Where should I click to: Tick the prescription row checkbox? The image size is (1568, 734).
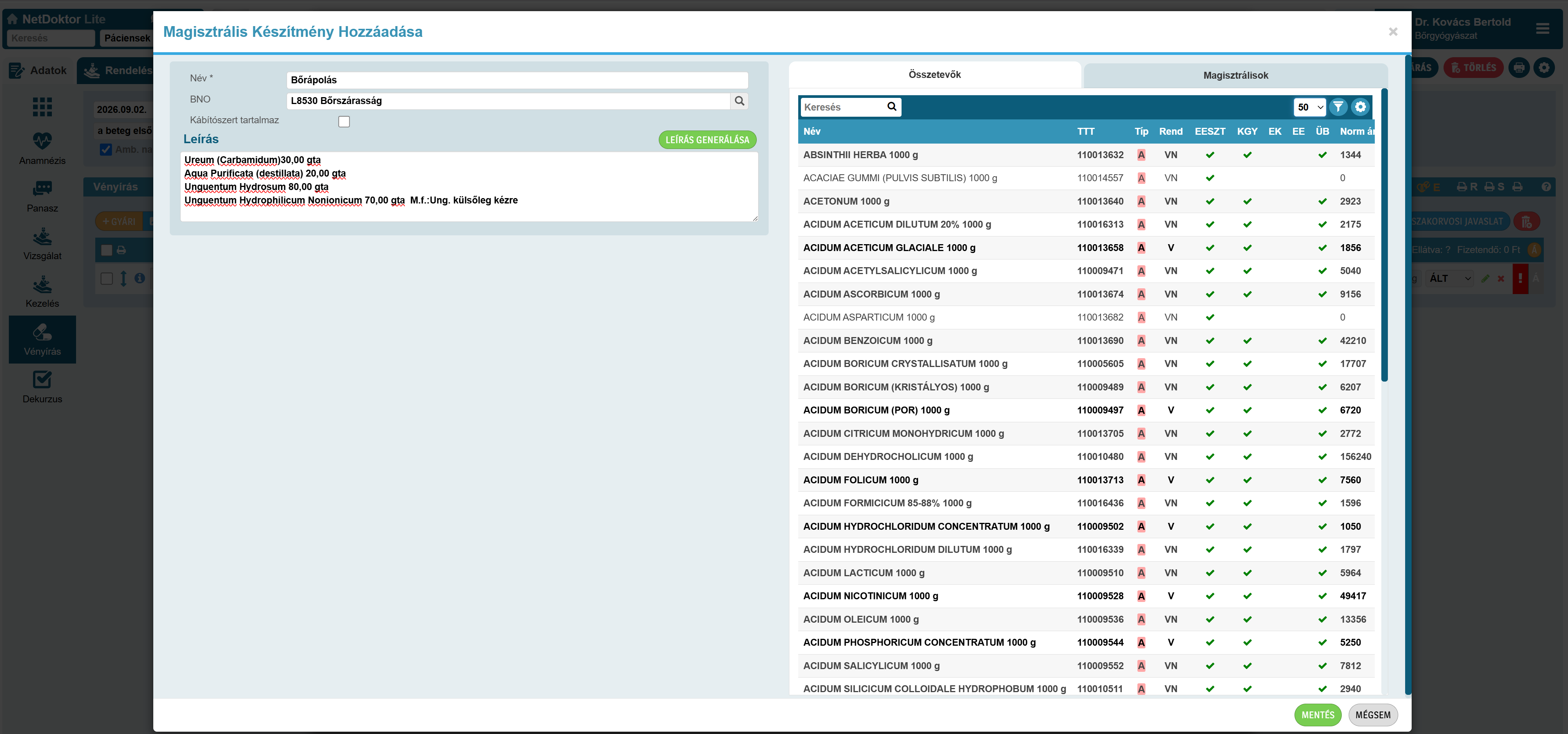[x=106, y=279]
